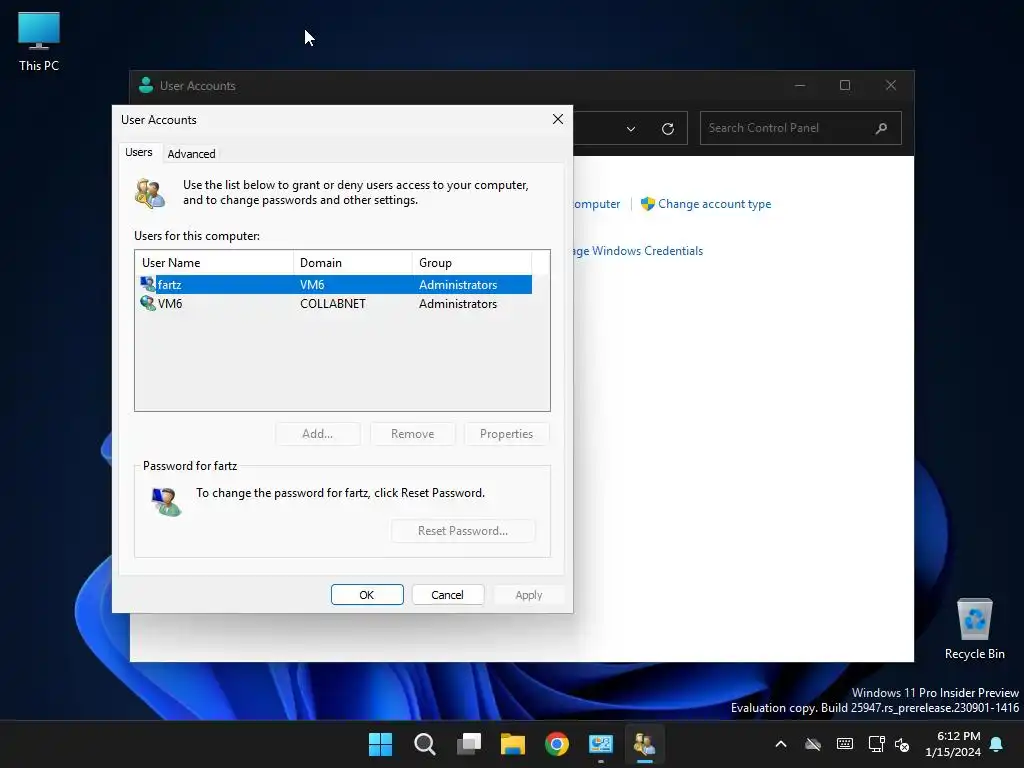Click the VM6 domain cell for fartz

[x=312, y=285]
